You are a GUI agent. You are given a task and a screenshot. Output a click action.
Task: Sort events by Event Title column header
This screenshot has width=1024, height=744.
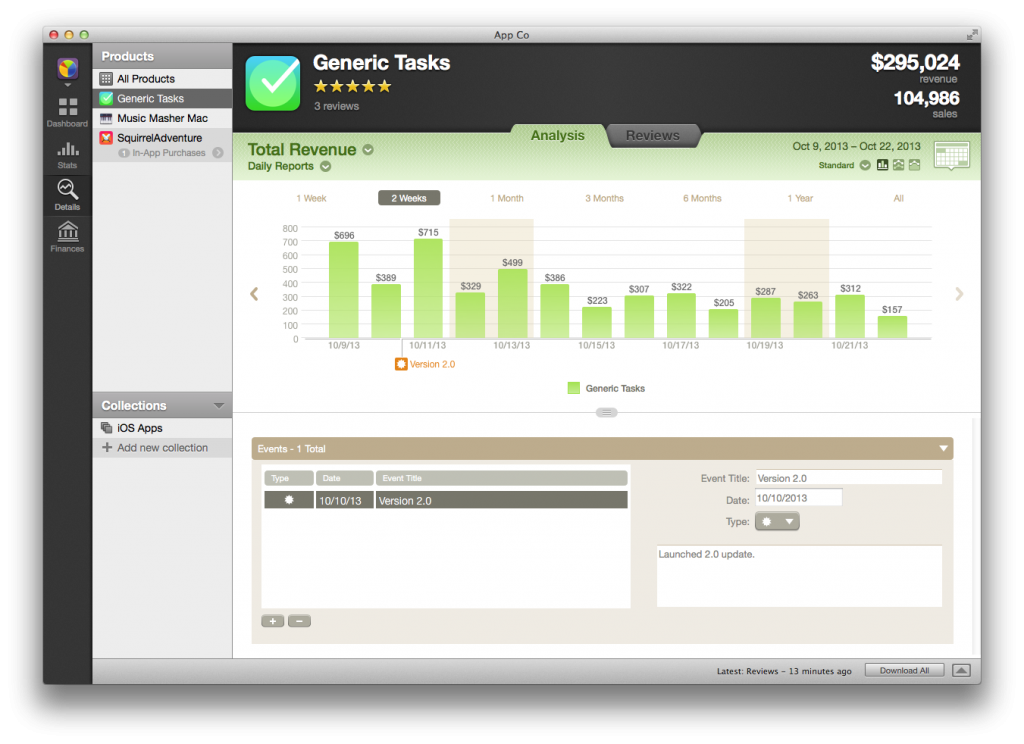[502, 478]
